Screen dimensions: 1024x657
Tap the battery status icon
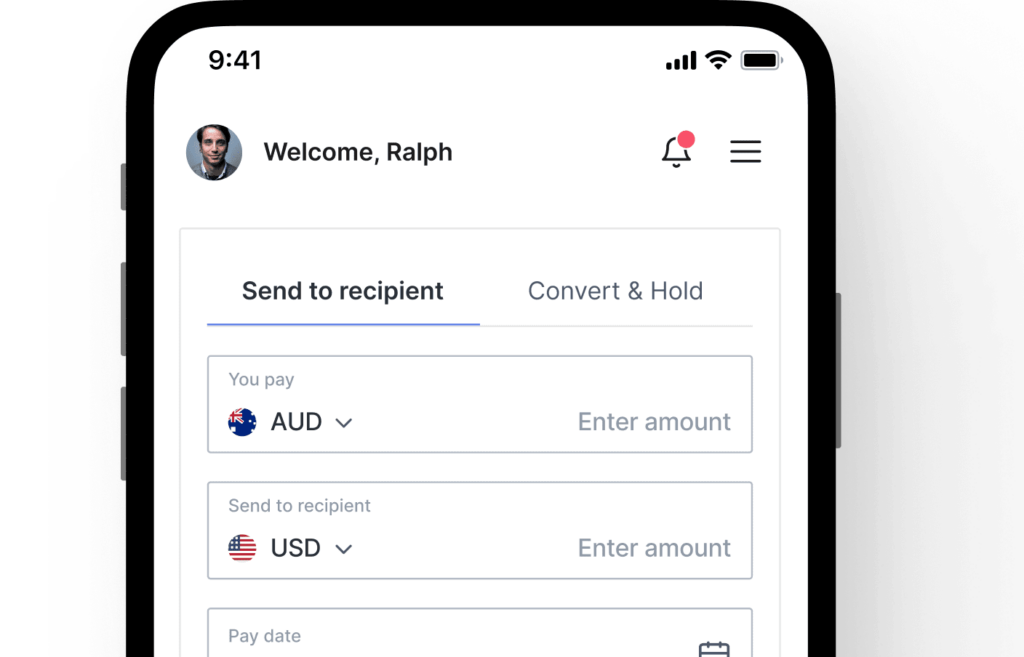tap(761, 60)
